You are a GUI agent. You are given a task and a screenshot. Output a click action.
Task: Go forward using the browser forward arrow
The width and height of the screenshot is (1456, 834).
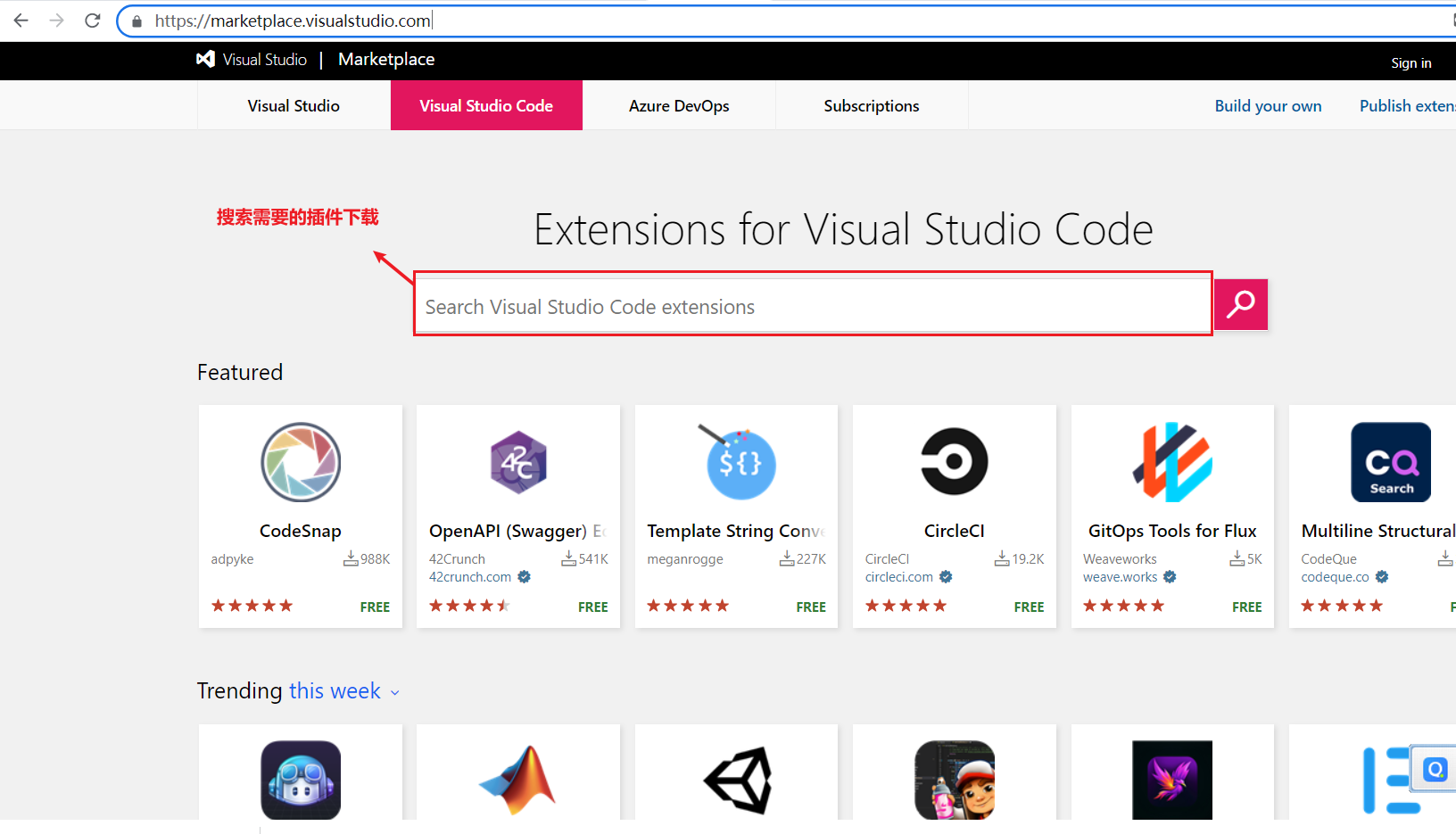[x=57, y=21]
